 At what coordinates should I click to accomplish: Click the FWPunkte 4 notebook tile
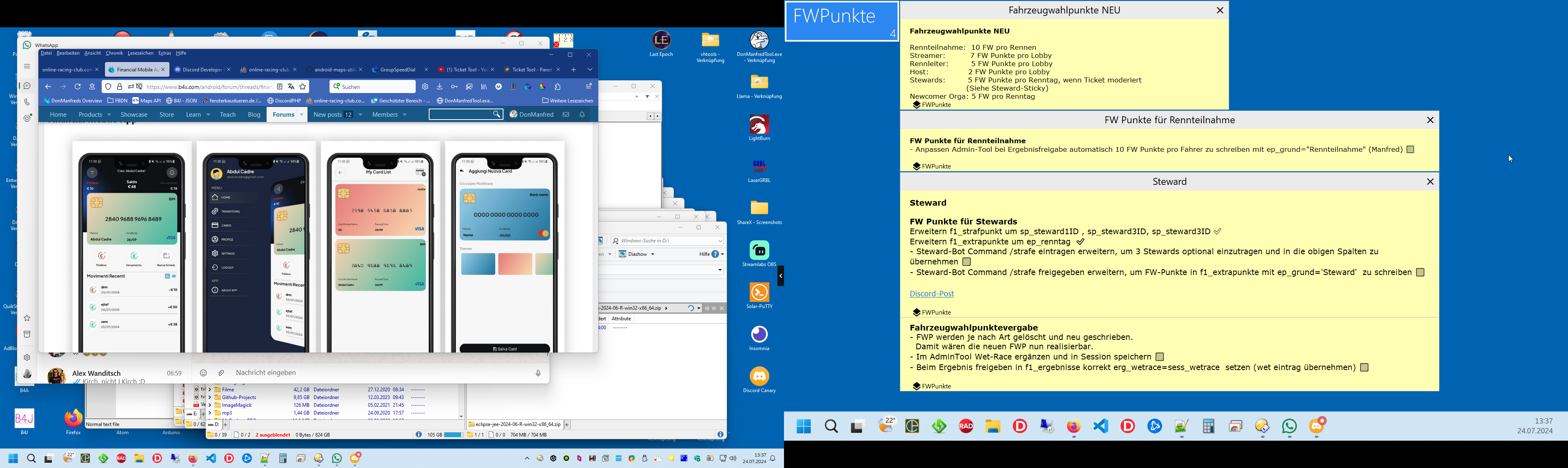[x=841, y=21]
